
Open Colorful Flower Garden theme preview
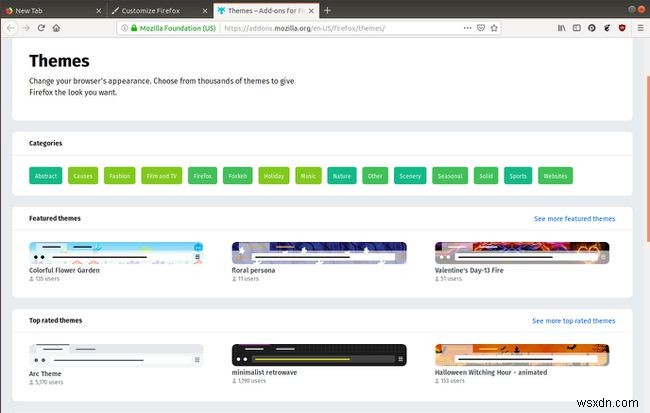pyautogui.click(x=116, y=253)
